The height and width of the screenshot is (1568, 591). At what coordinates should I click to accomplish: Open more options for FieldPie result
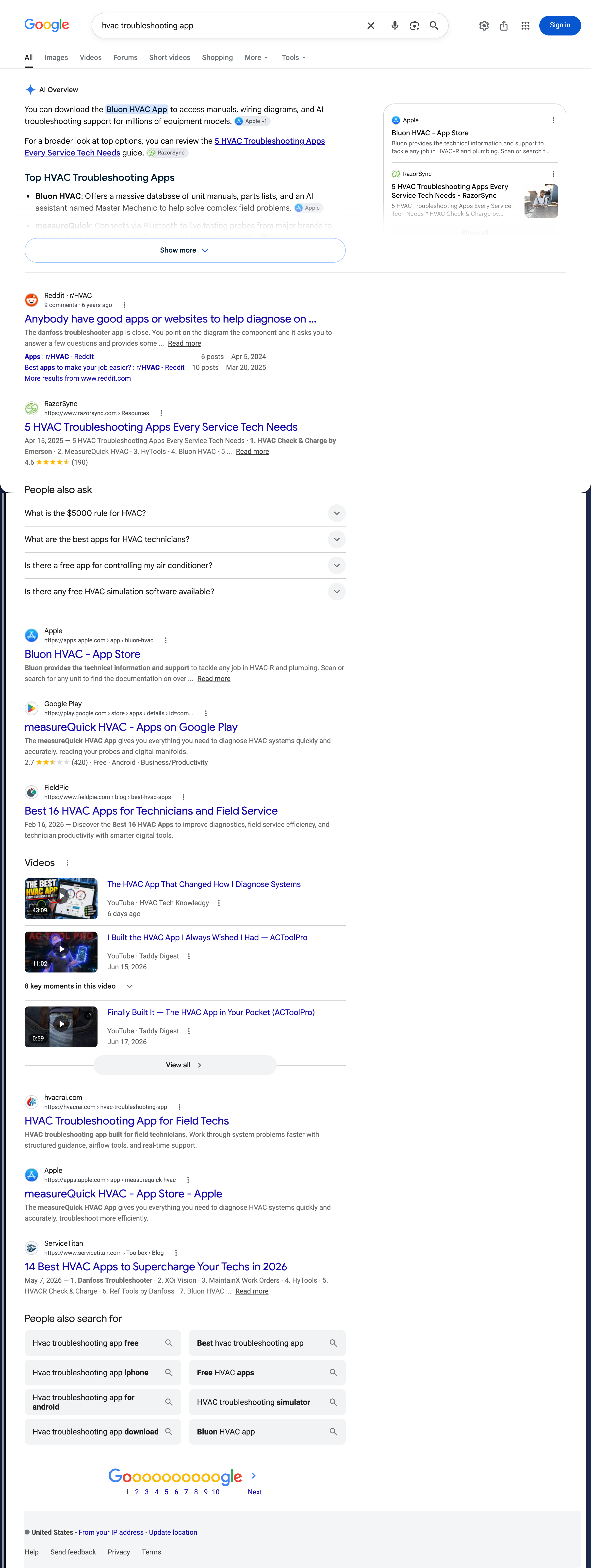click(183, 797)
